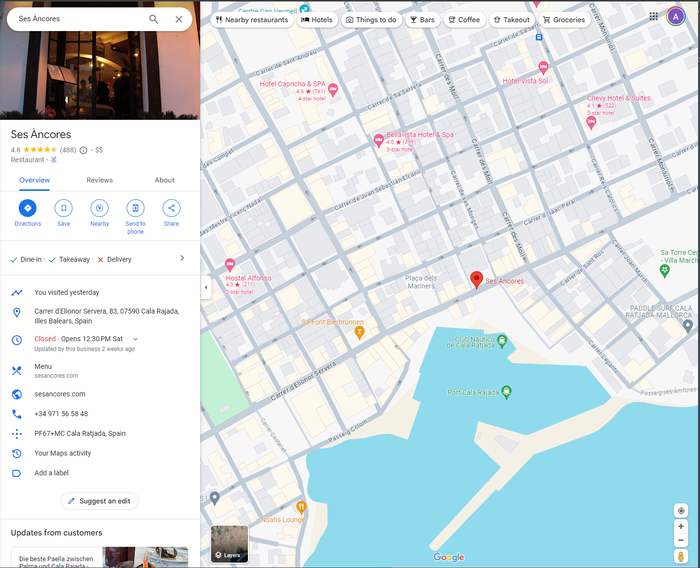Click Add a label
The height and width of the screenshot is (568, 700).
click(51, 472)
